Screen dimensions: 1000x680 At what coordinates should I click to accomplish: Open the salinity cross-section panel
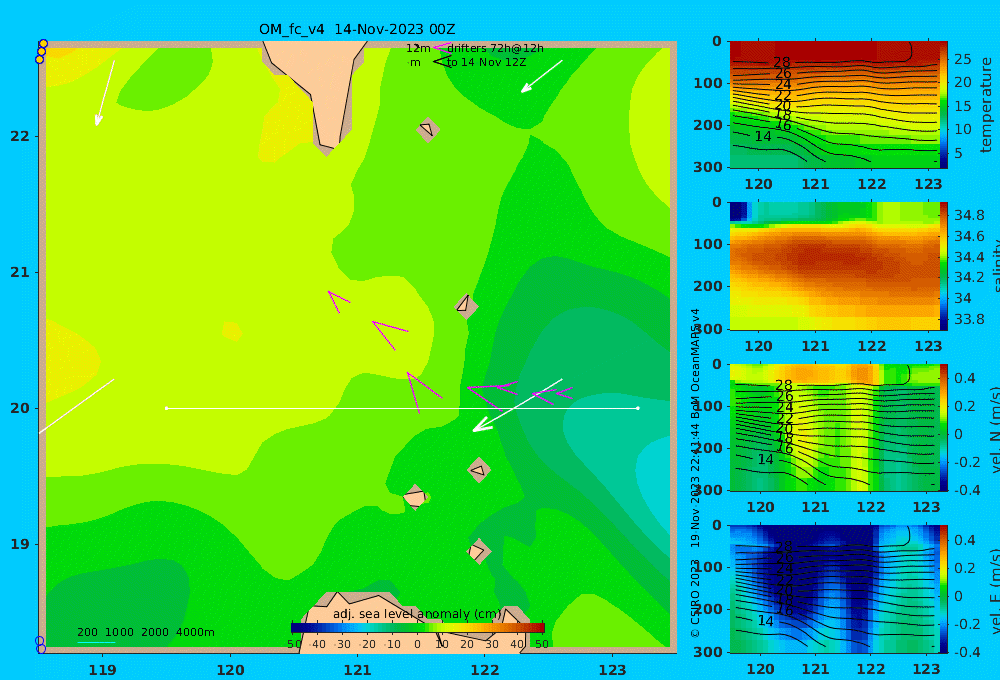[x=834, y=266]
